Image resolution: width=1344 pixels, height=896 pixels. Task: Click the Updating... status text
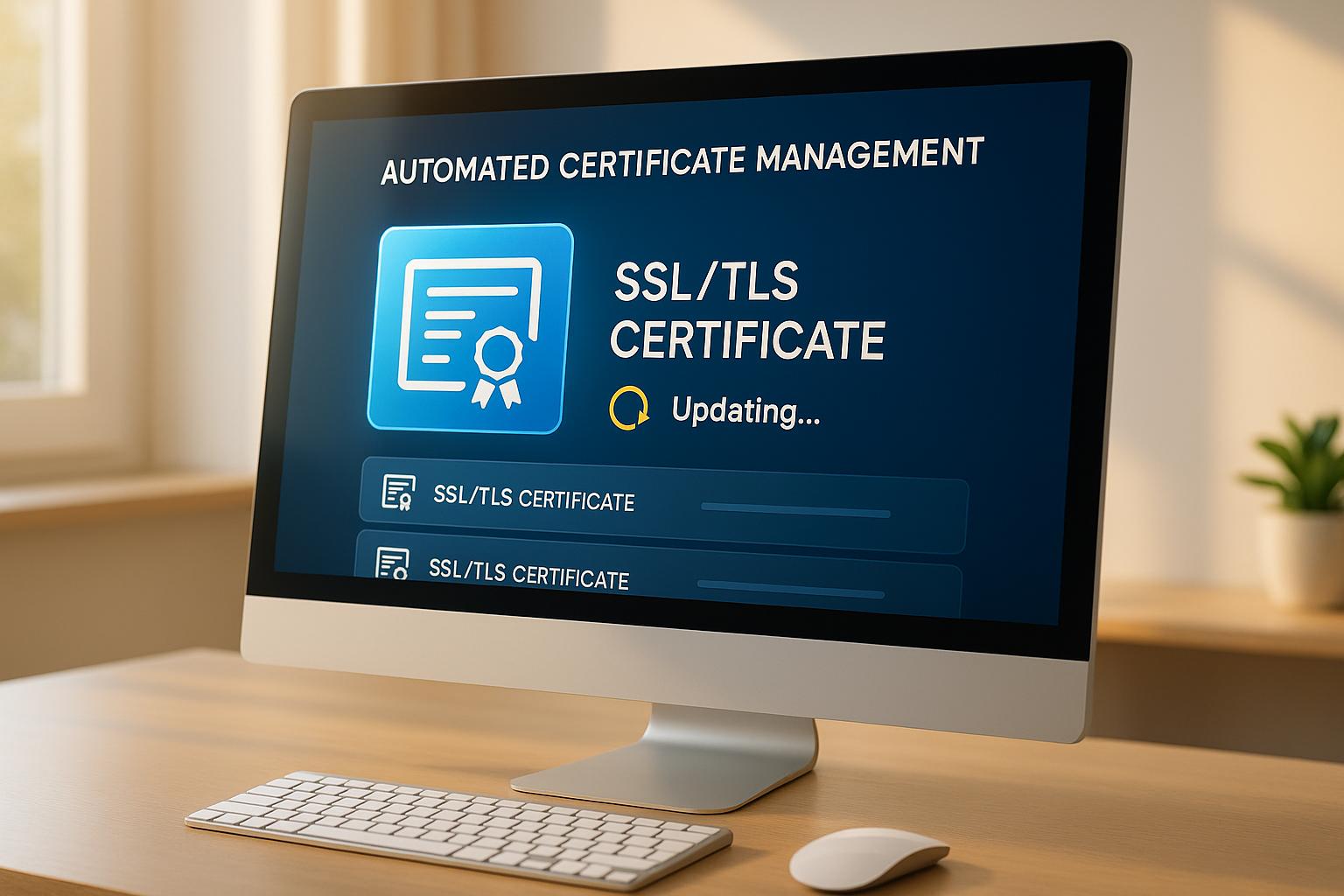point(745,410)
